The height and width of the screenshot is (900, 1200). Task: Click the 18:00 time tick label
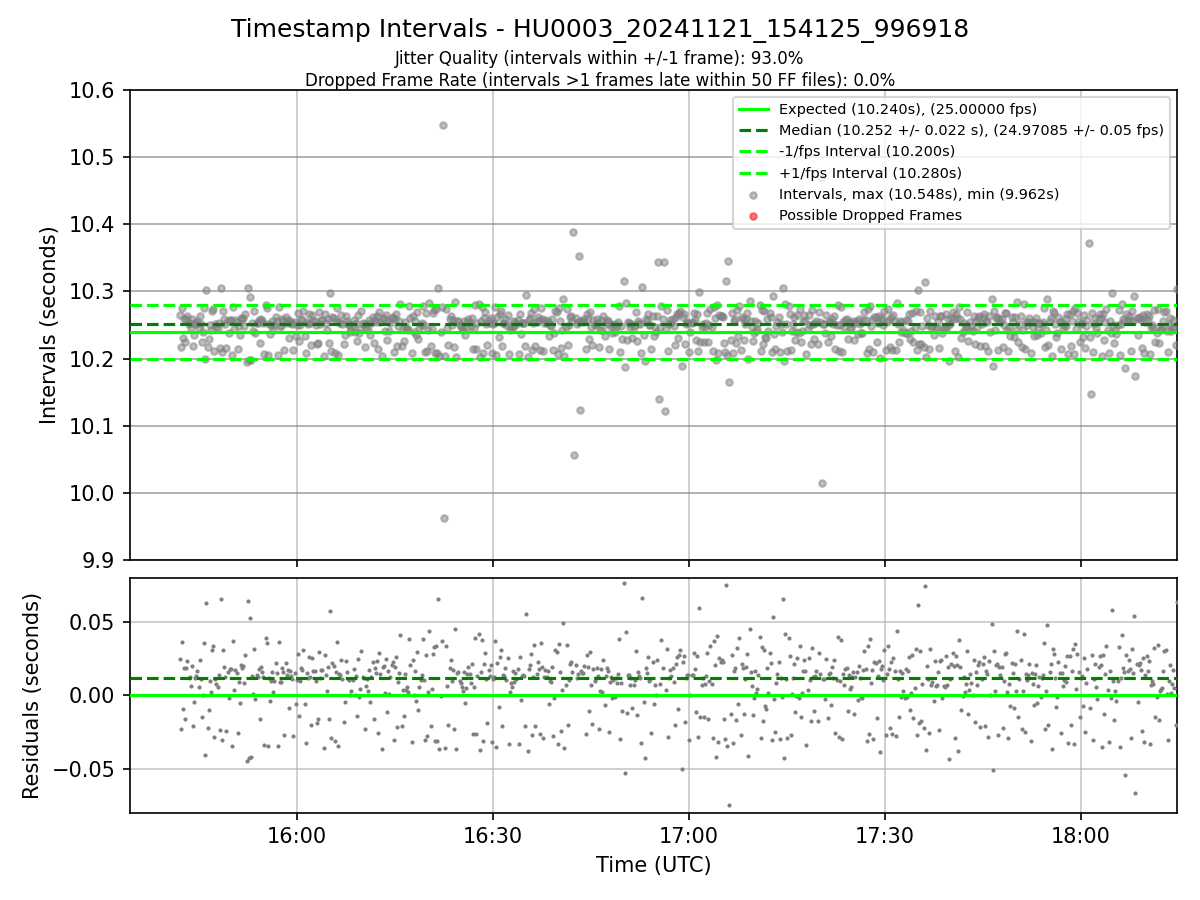click(x=1080, y=834)
